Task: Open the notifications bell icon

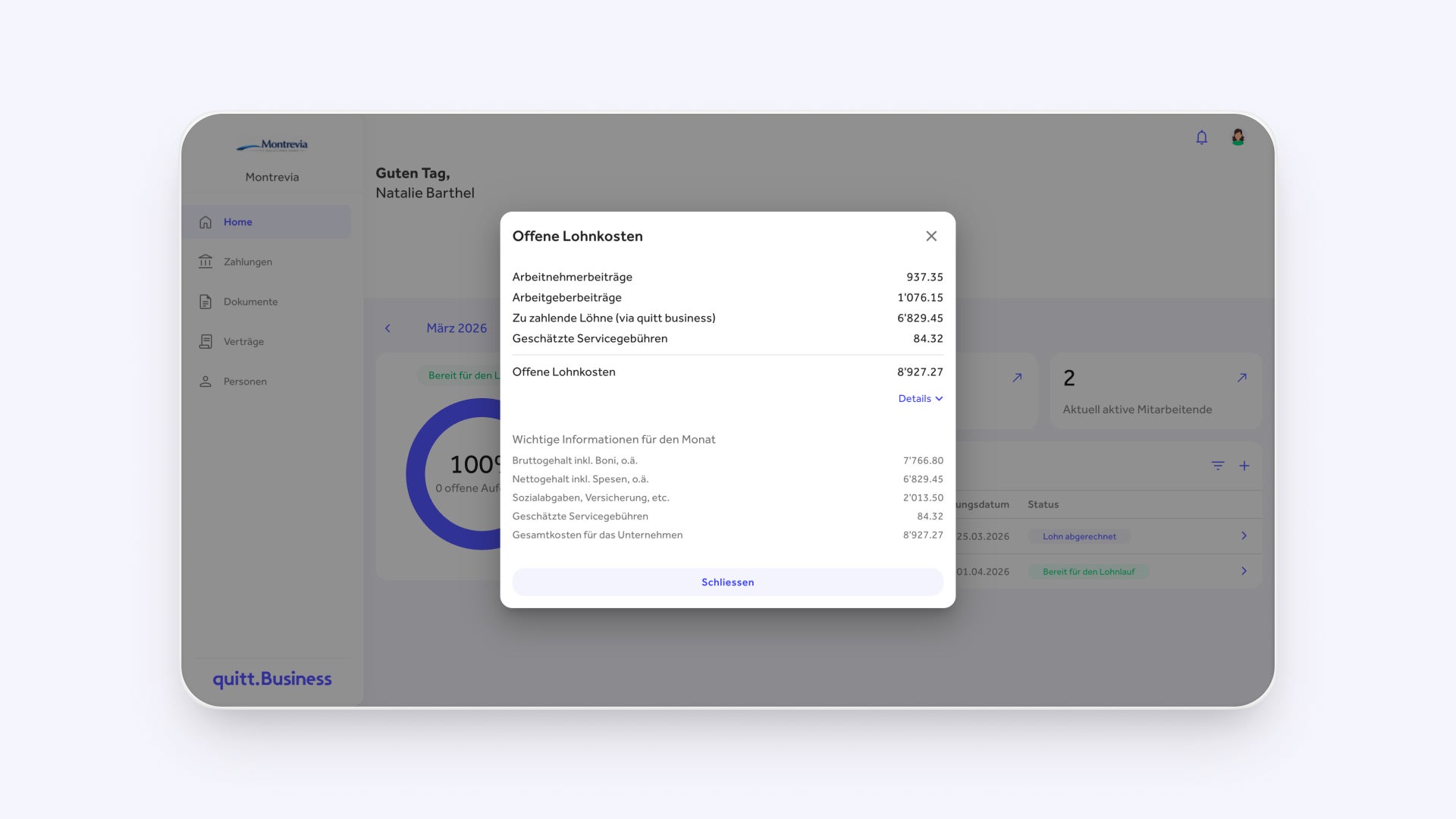Action: (1201, 137)
